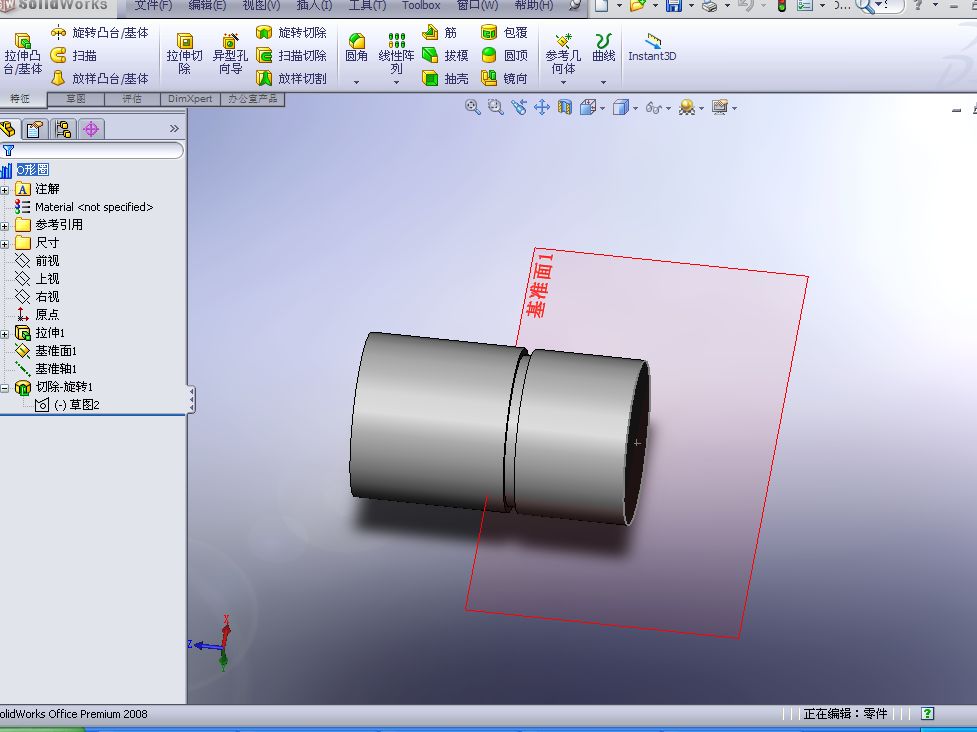The height and width of the screenshot is (732, 977).
Task: Open dropdown arrow below 圆角 fillet
Action: point(356,82)
